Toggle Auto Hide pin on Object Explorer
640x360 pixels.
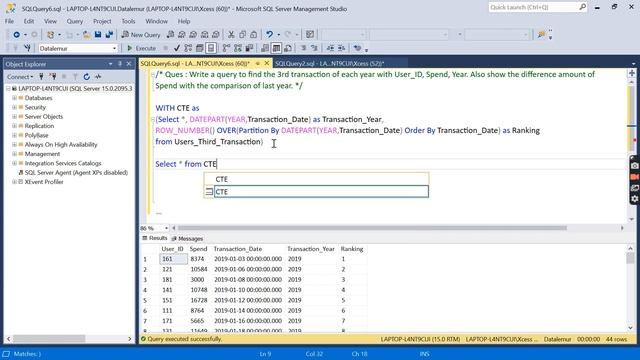click(120, 64)
